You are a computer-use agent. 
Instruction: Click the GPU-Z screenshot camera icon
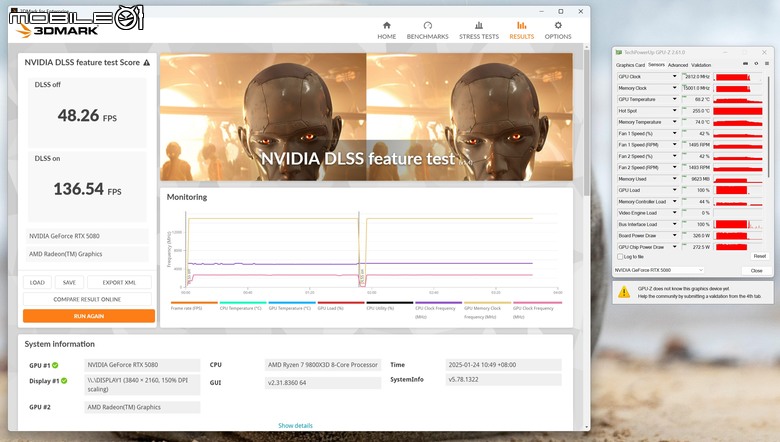pos(745,64)
